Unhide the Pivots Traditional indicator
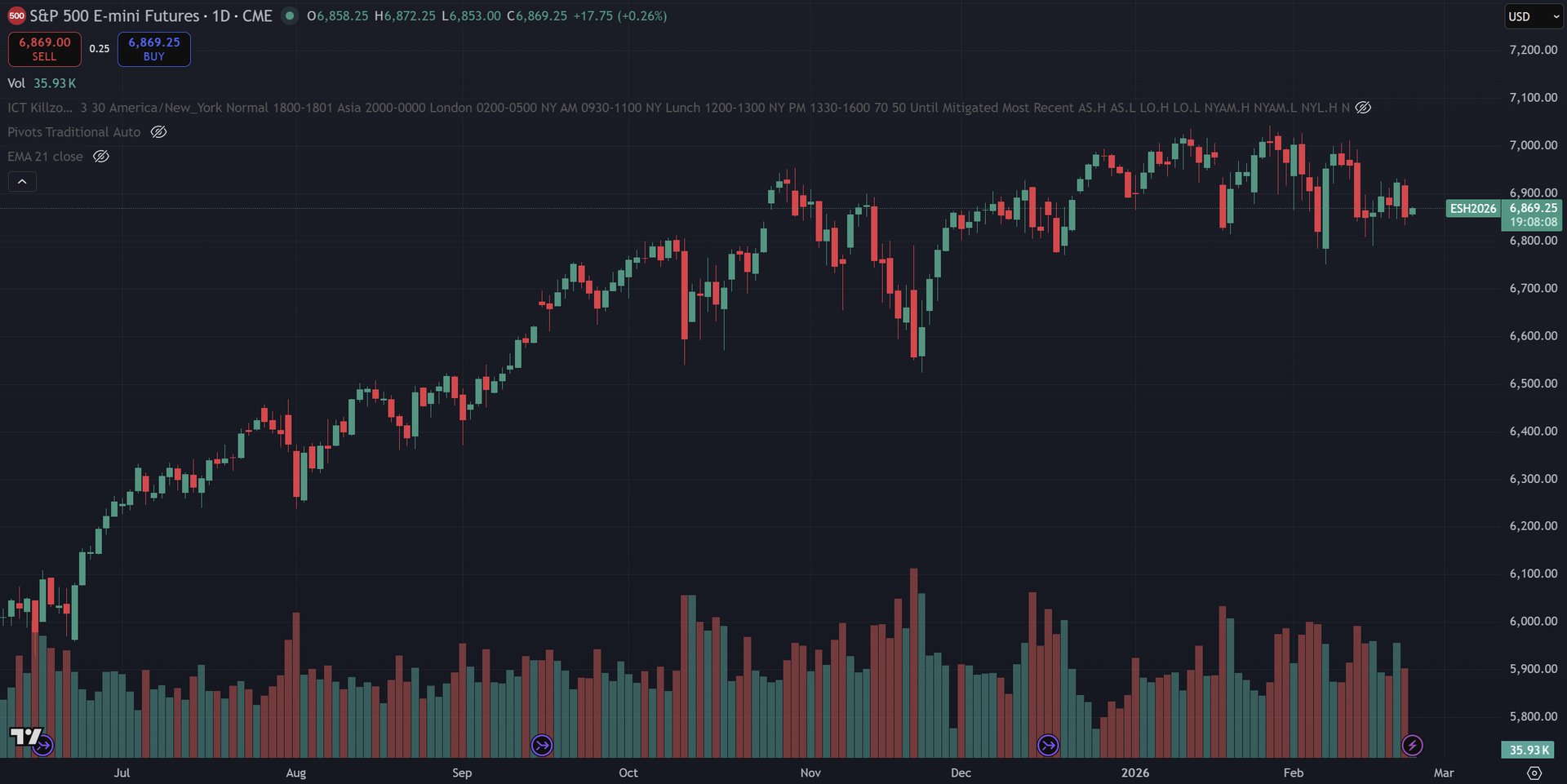This screenshot has width=1567, height=784. coord(159,132)
